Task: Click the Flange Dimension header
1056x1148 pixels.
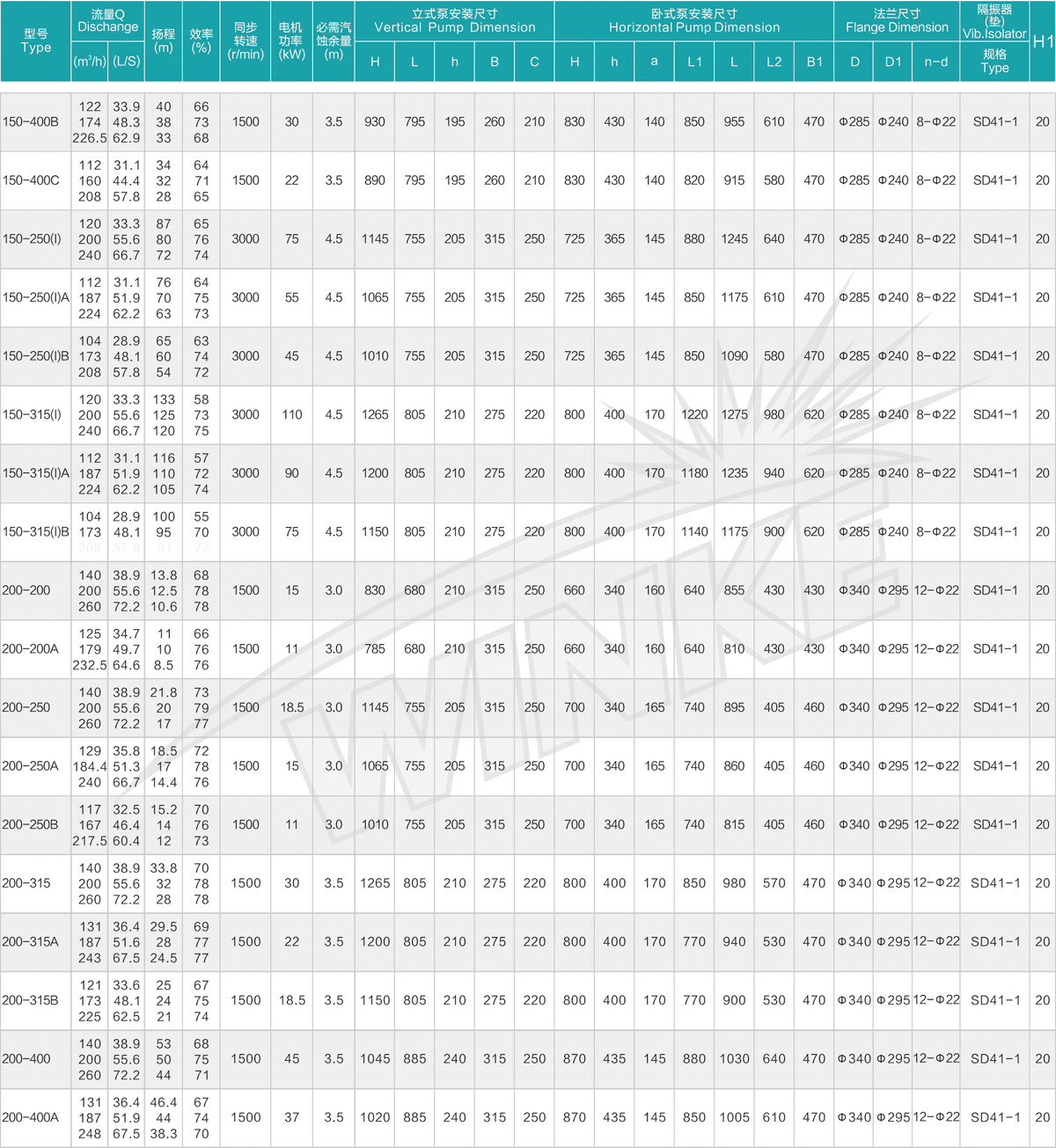Action: pos(897,21)
